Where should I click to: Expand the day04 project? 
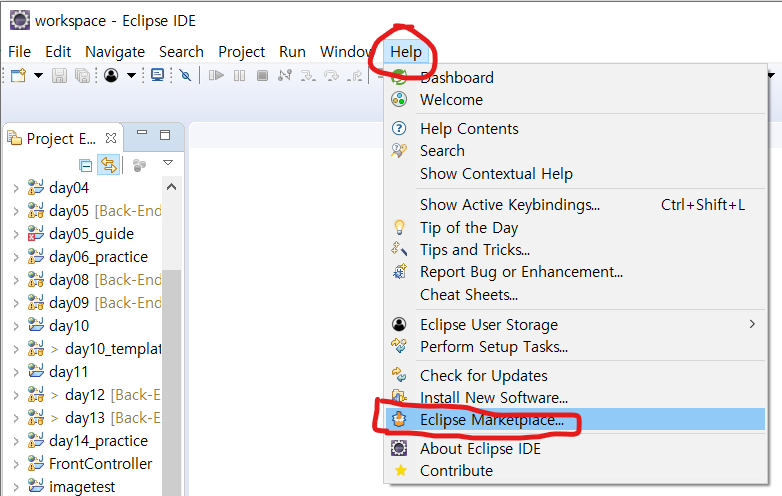16,188
